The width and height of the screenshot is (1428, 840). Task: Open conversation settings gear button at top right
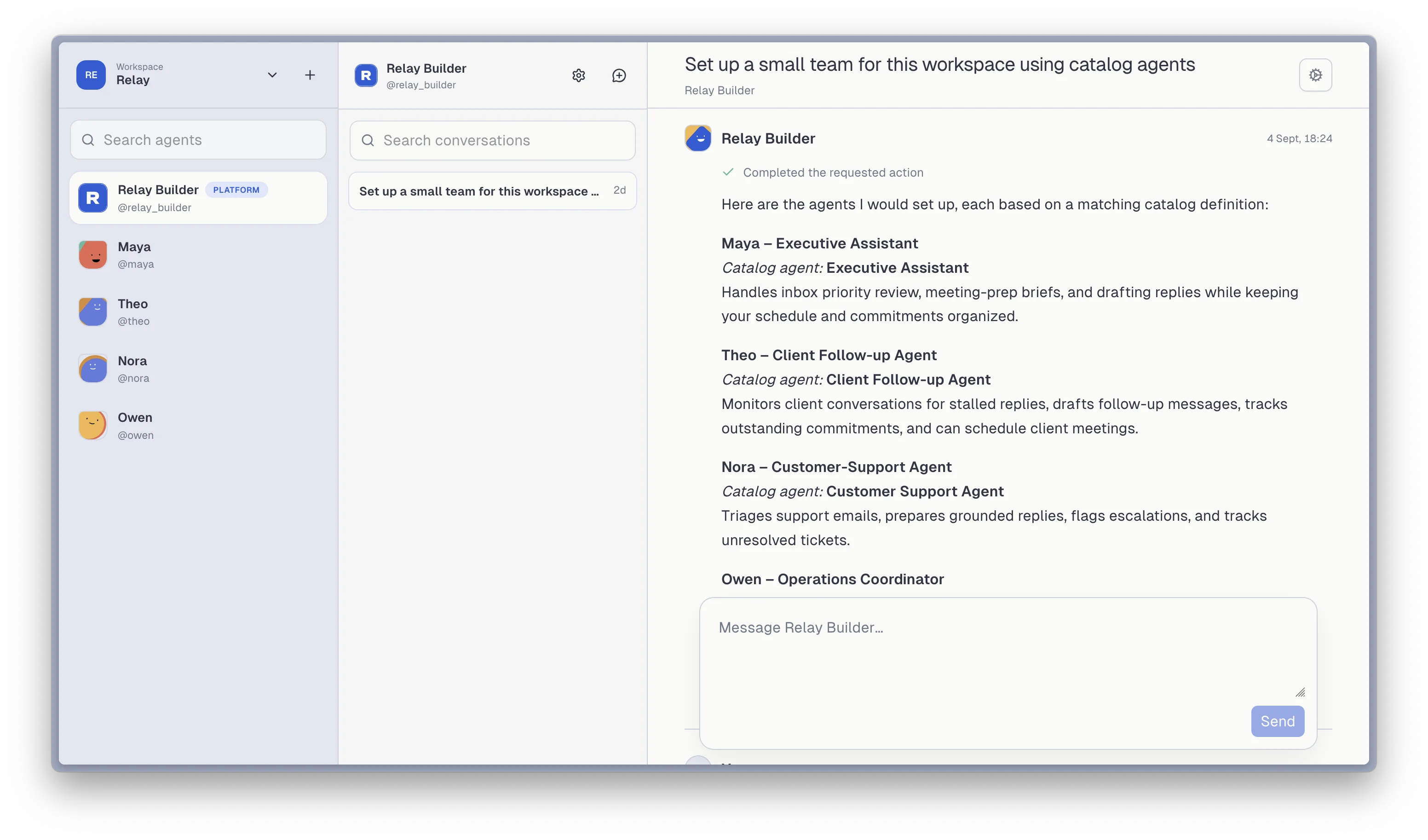point(1315,75)
